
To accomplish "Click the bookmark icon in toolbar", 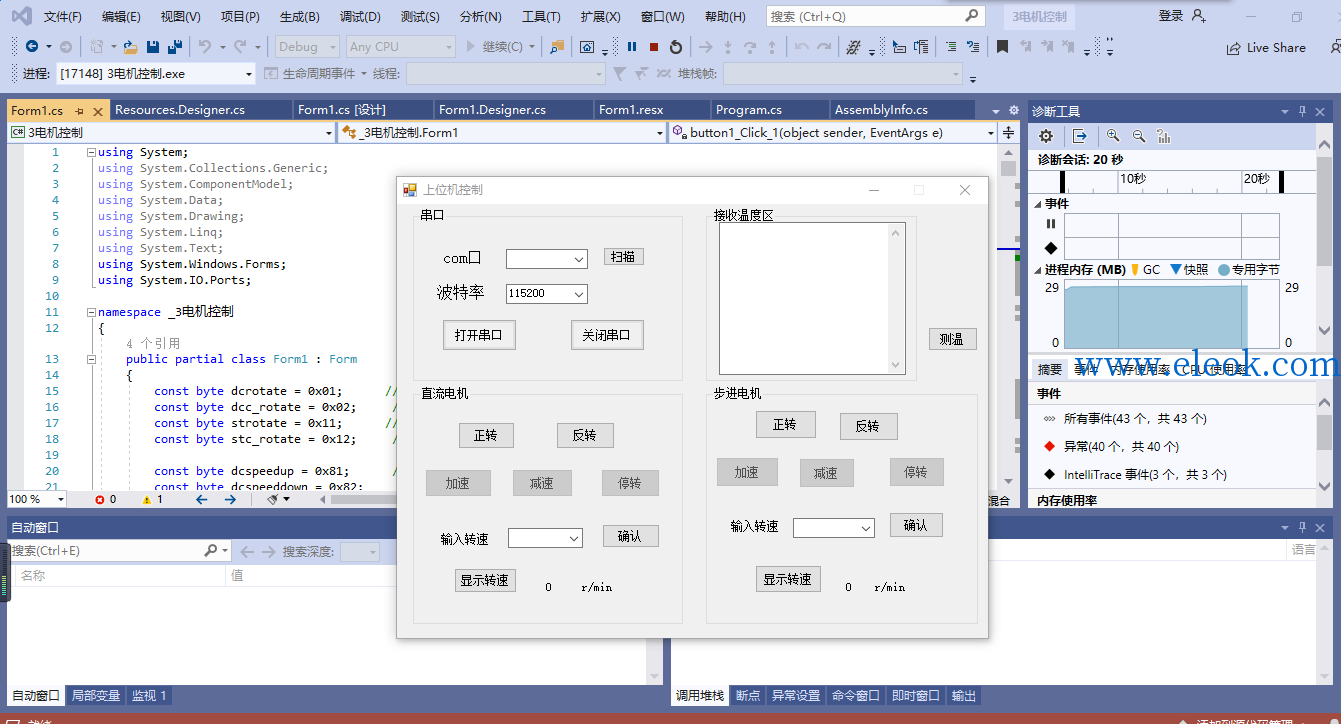I will tap(1002, 47).
